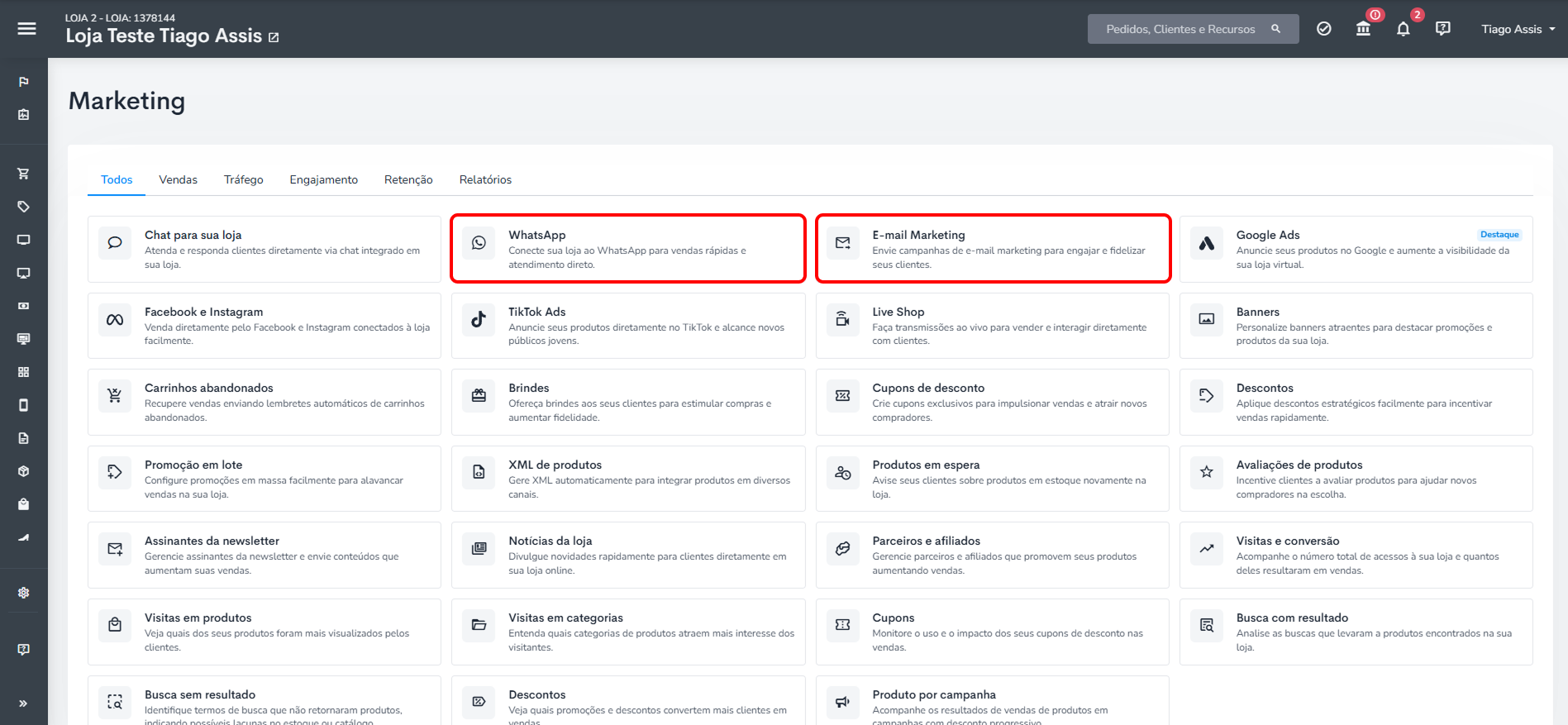Click the flag icon in sidebar

(23, 82)
